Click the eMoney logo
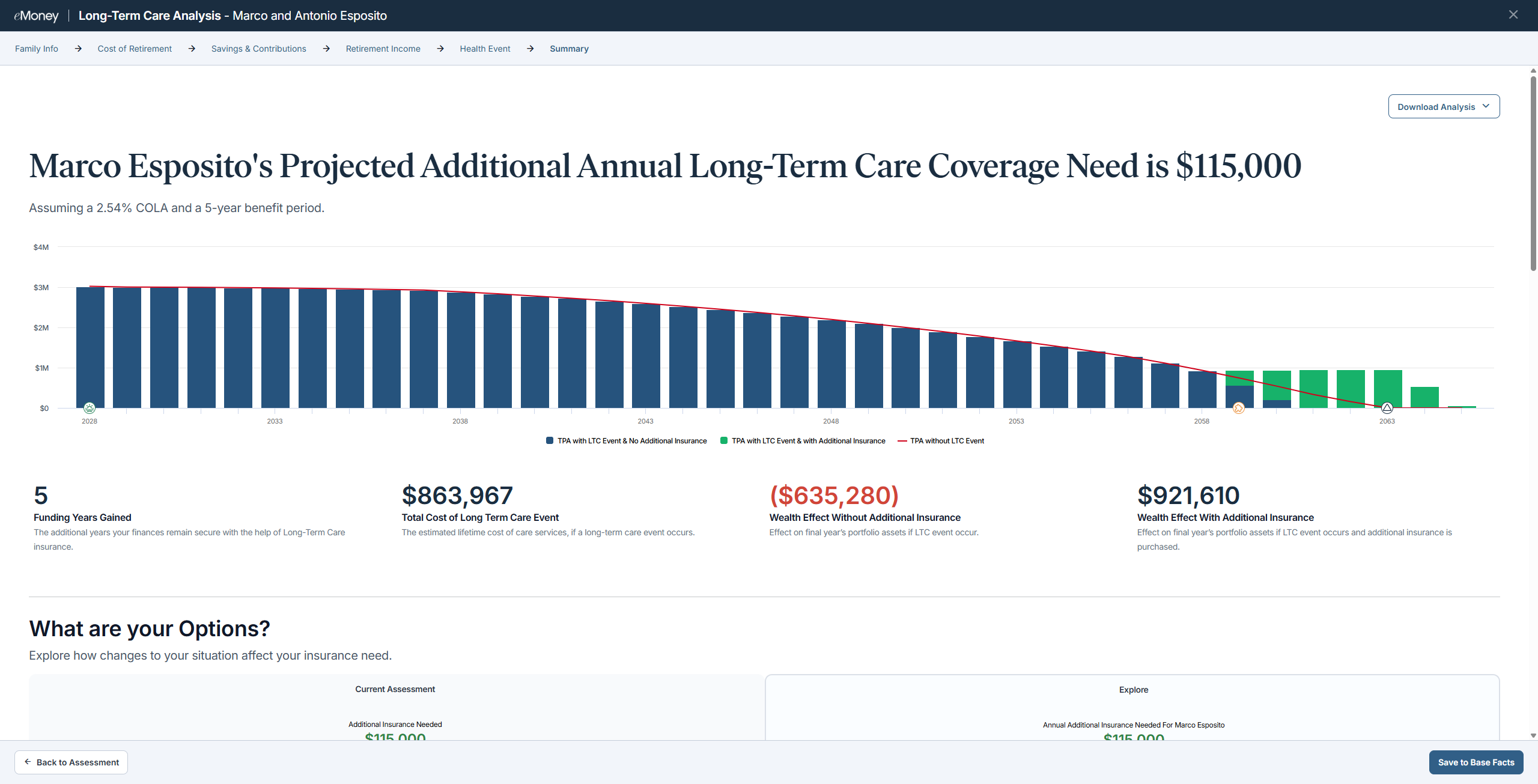Viewport: 1538px width, 784px height. [36, 16]
